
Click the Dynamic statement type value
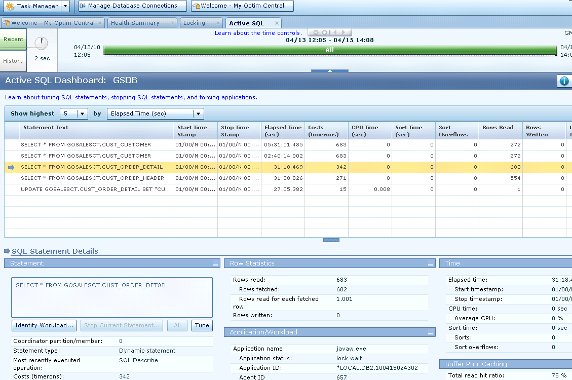click(x=147, y=351)
